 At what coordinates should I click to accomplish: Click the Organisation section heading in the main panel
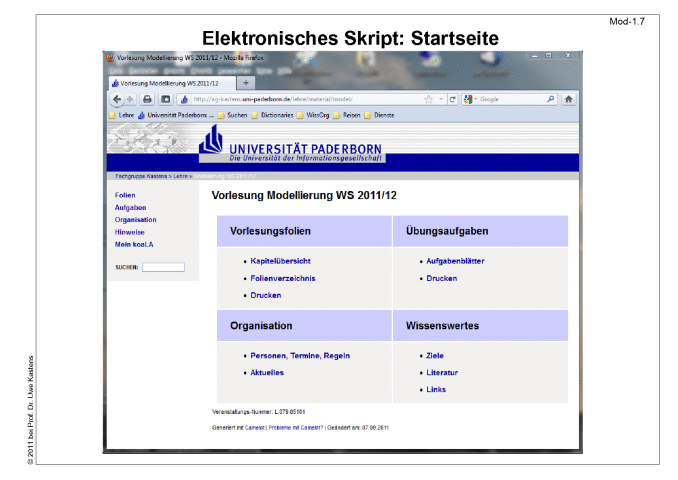point(261,326)
